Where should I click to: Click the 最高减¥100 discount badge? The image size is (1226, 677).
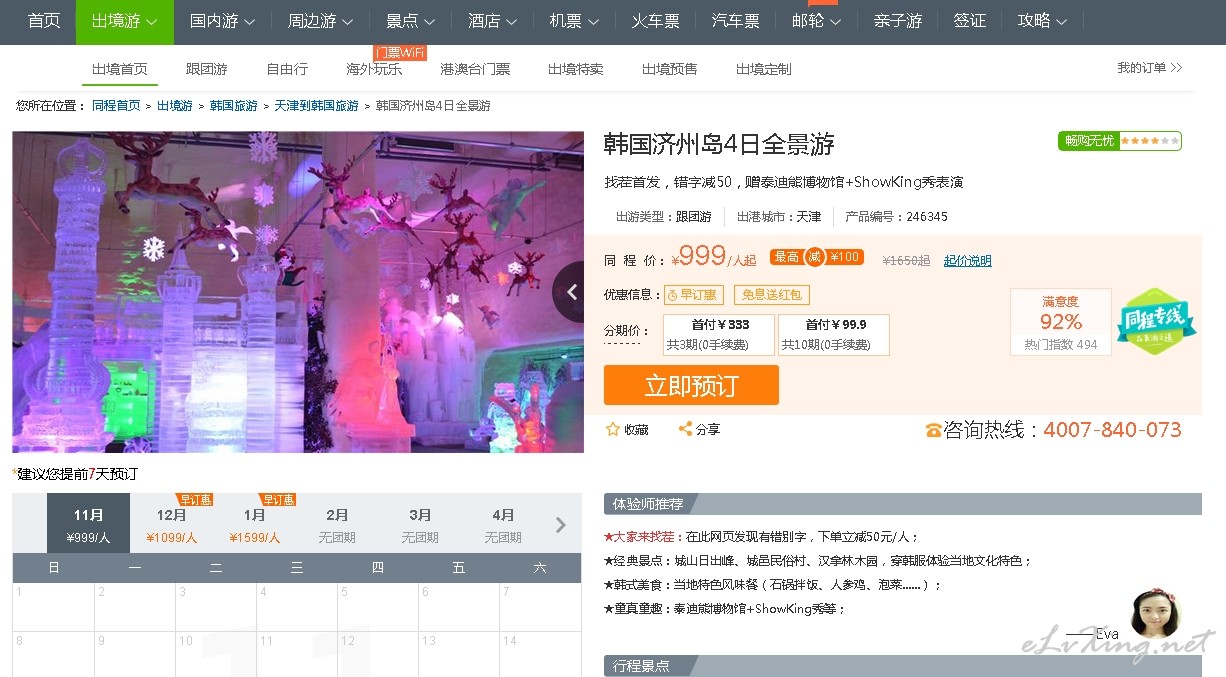coord(816,257)
